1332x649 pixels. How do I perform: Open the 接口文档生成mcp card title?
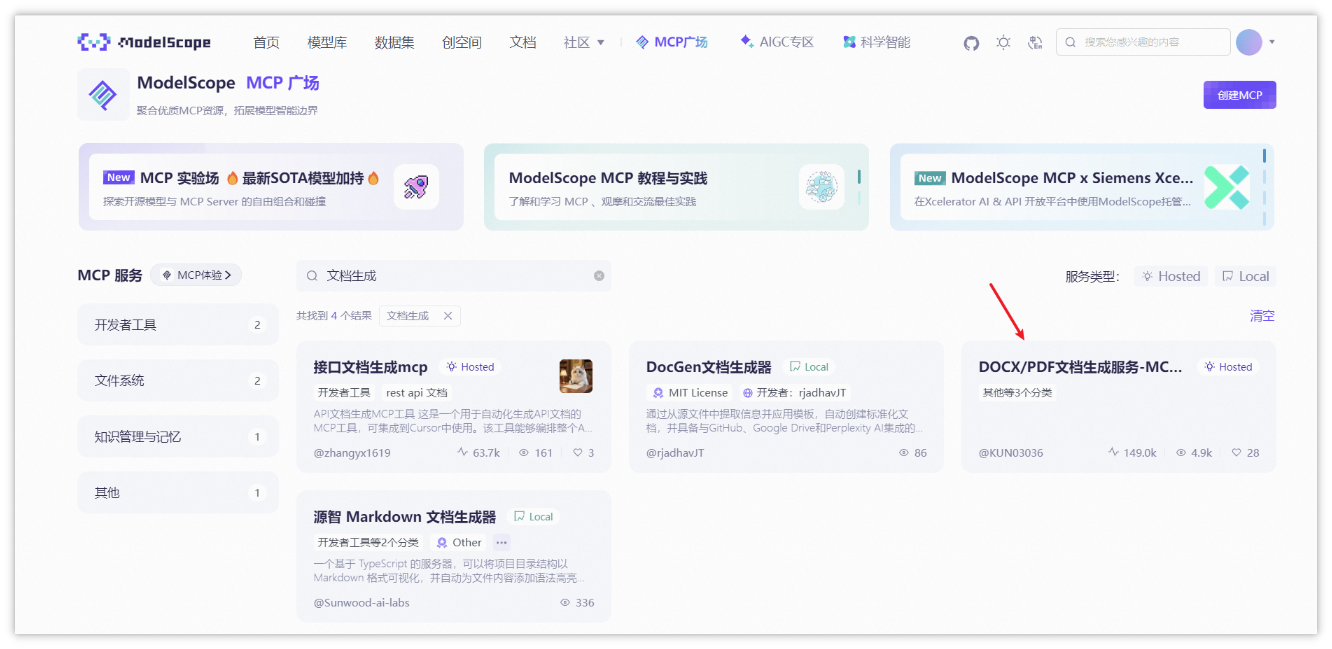pyautogui.click(x=370, y=367)
